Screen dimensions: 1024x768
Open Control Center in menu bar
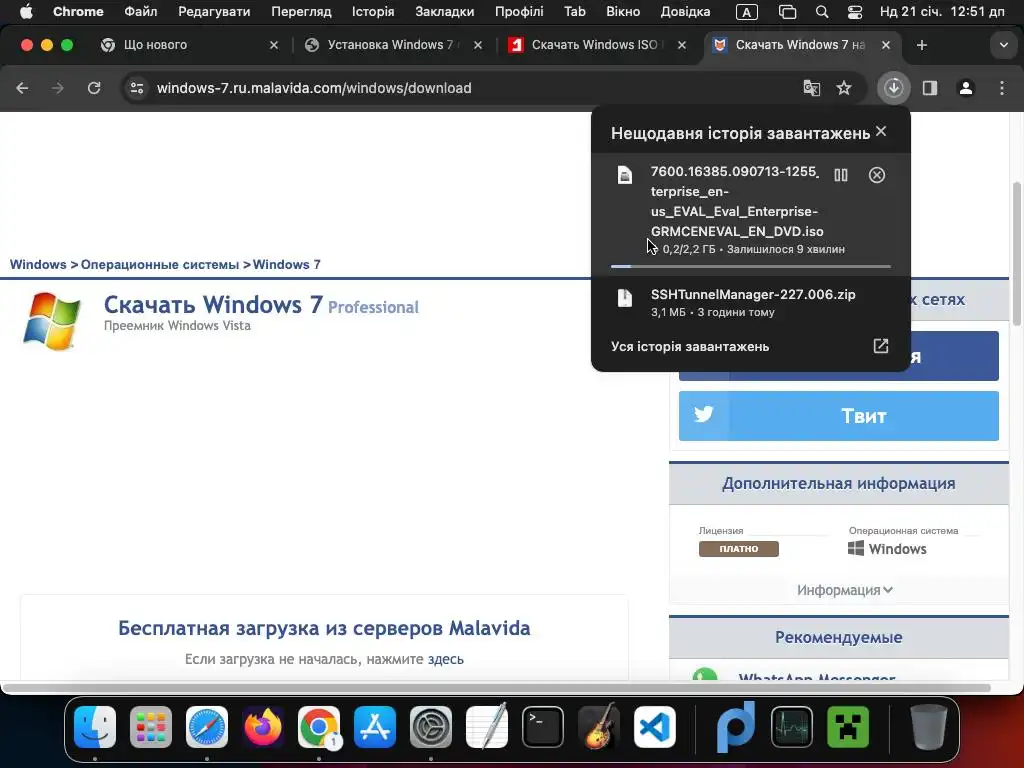coord(854,12)
